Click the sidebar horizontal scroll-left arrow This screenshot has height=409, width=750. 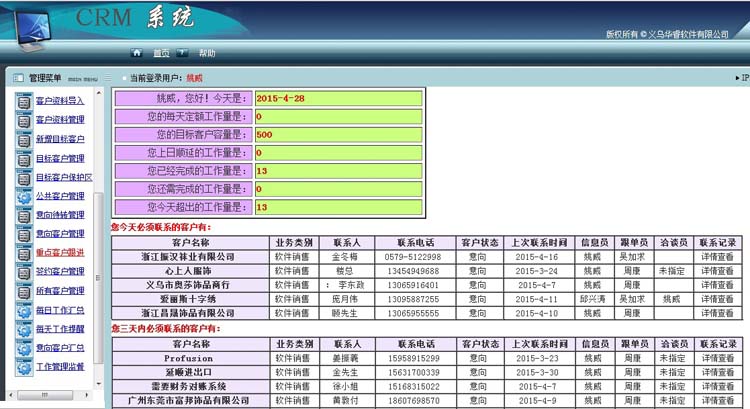12,395
